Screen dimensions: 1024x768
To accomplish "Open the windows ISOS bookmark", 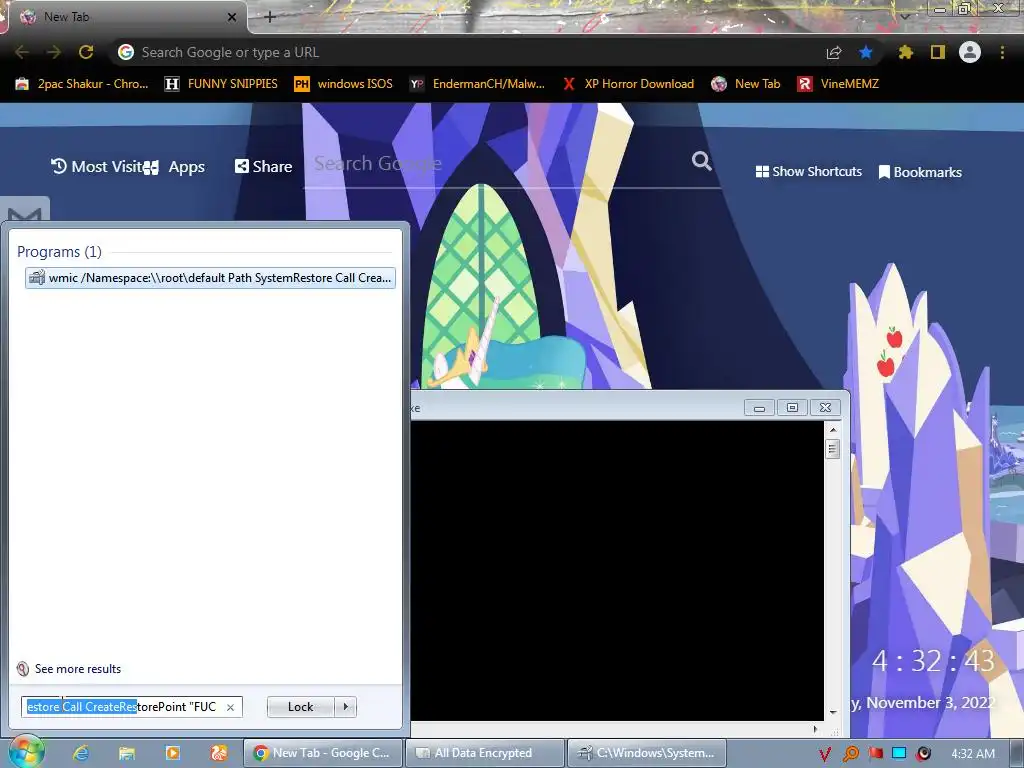I will pyautogui.click(x=344, y=84).
